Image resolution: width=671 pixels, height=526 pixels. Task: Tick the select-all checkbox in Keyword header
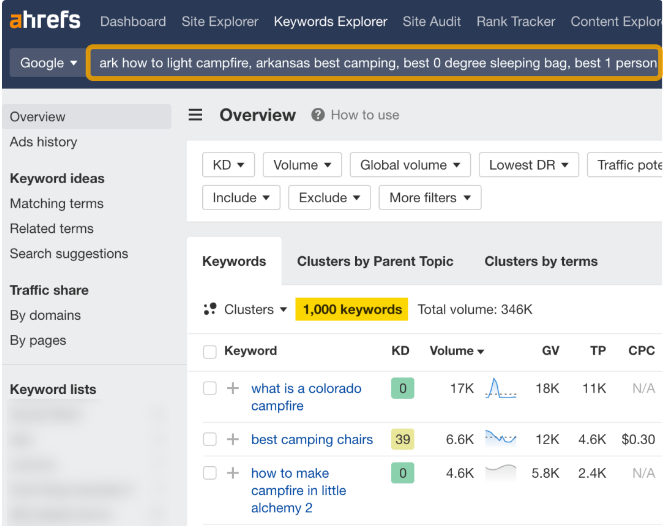[x=210, y=351]
